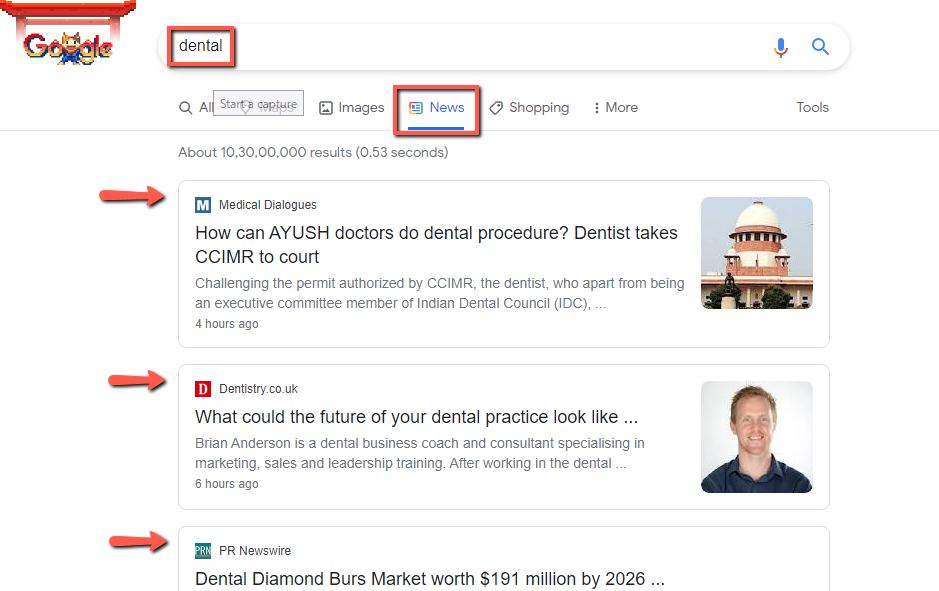Click the blue magnifying glass search icon
This screenshot has width=939, height=591.
pyautogui.click(x=820, y=46)
